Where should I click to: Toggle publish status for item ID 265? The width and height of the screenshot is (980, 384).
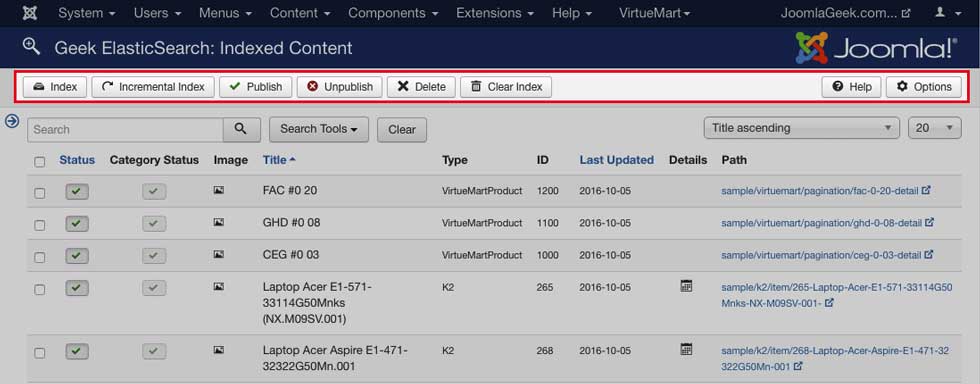pyautogui.click(x=77, y=288)
